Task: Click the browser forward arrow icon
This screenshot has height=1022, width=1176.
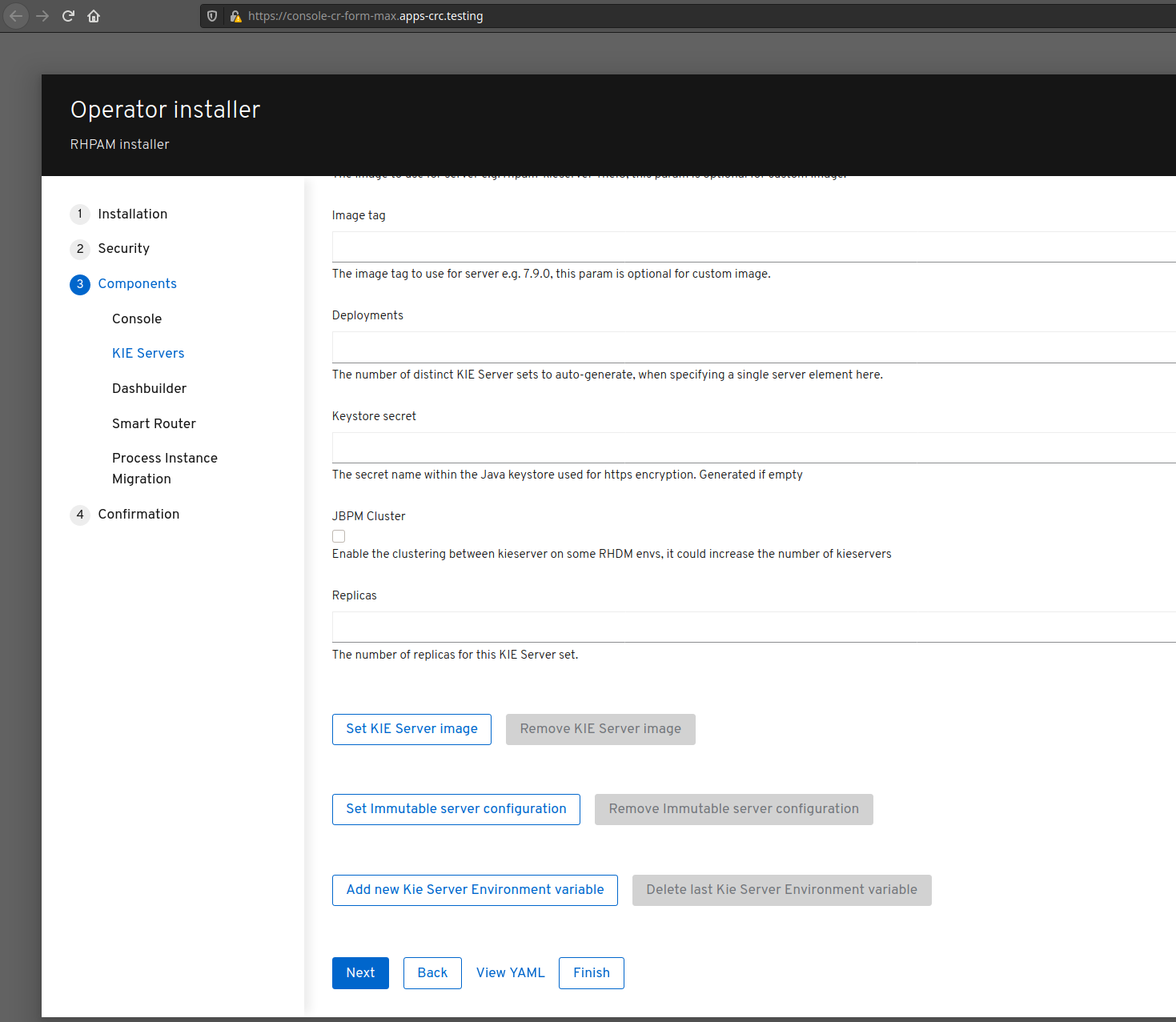Action: [x=42, y=16]
